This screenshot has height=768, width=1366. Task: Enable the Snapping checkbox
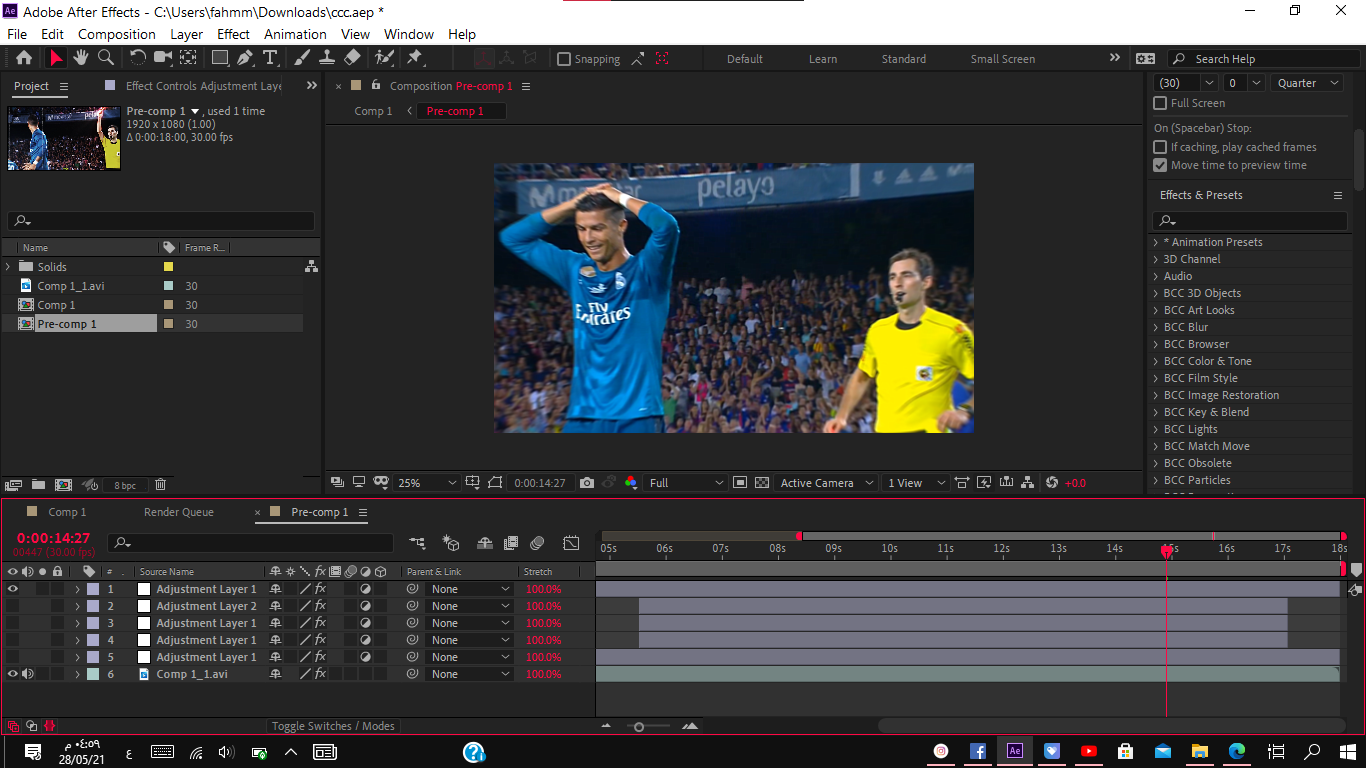click(x=564, y=59)
